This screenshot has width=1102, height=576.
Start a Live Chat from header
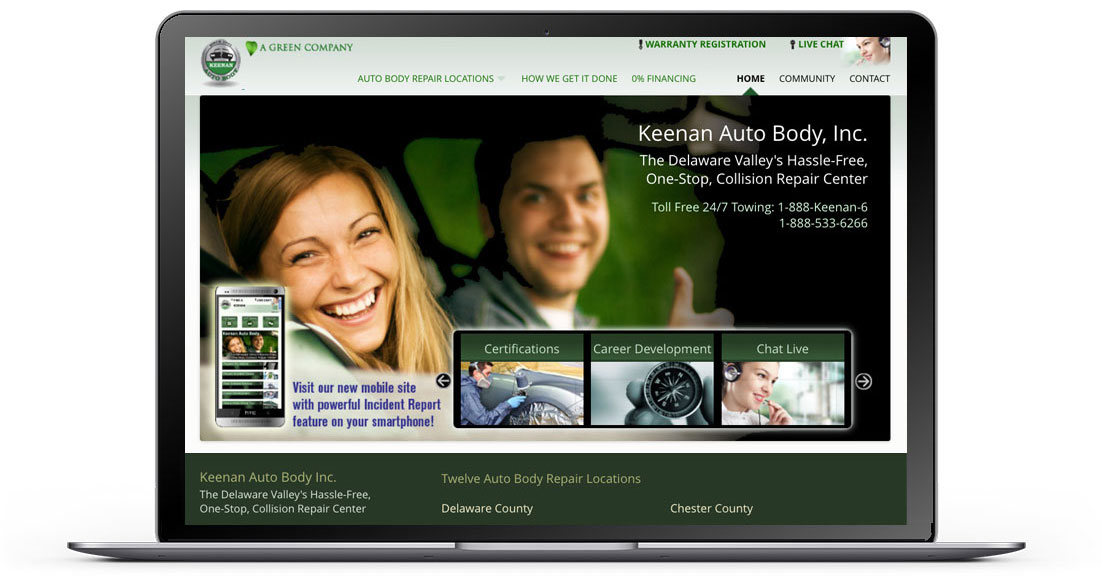coord(820,45)
